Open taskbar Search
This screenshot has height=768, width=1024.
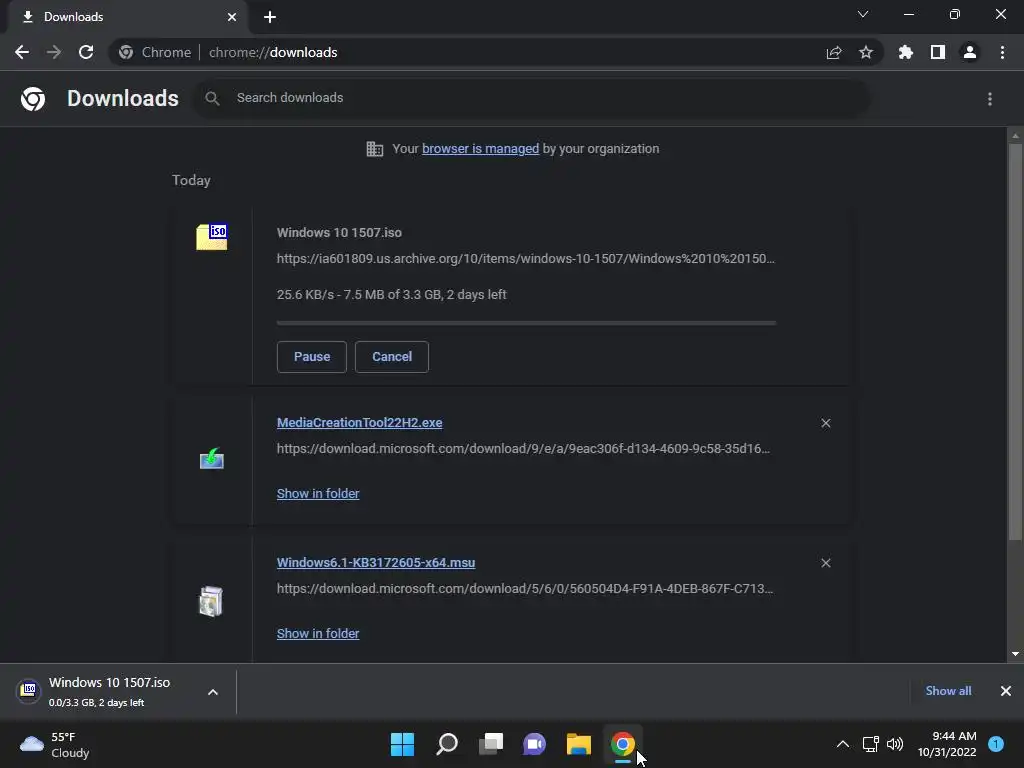[x=447, y=744]
